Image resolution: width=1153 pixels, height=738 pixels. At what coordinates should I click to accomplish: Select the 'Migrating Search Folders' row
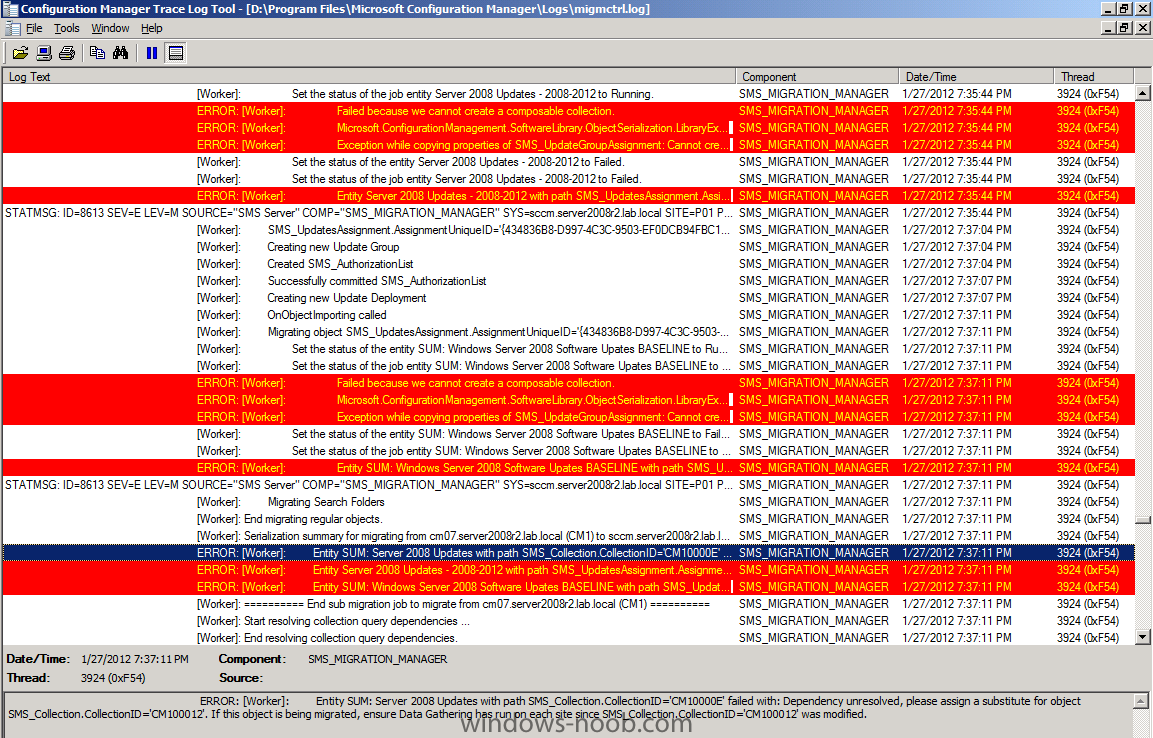568,502
